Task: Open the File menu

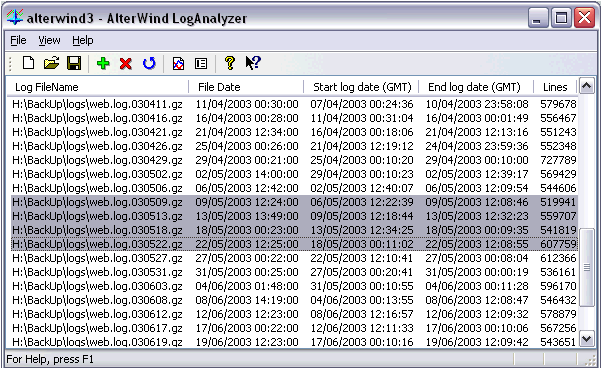Action: (18, 40)
